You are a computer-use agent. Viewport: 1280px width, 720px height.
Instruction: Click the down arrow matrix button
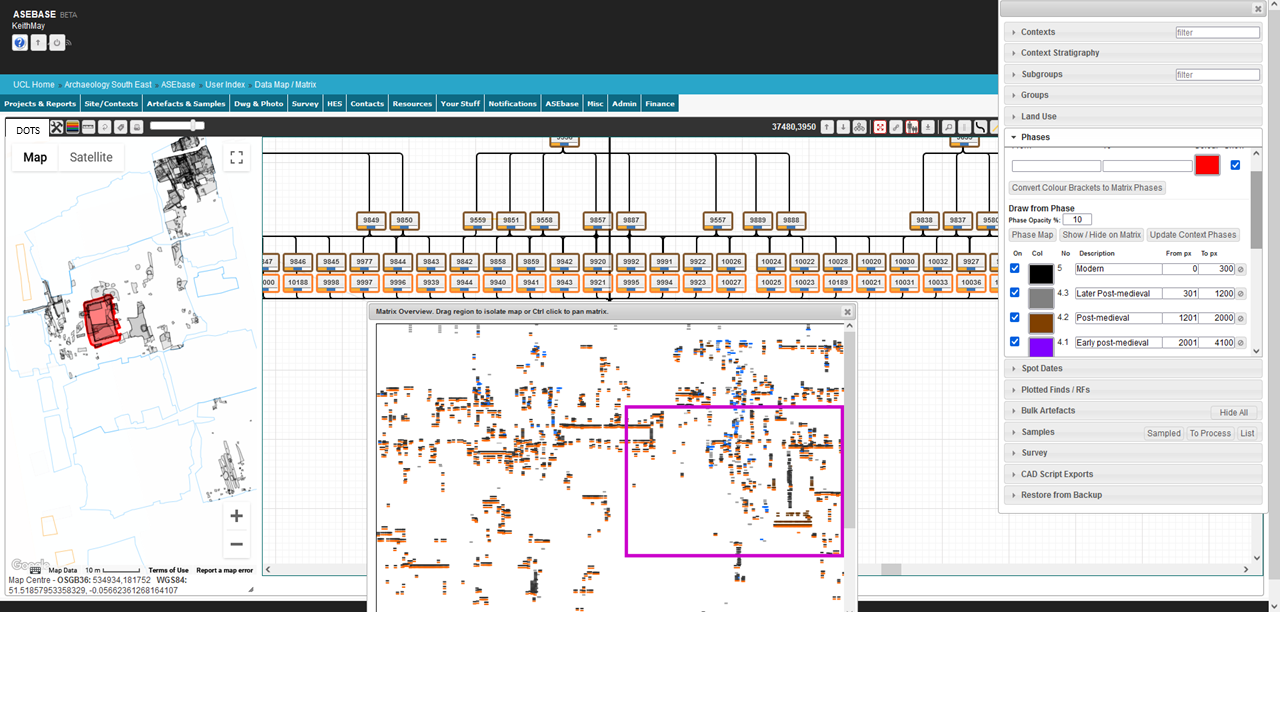(843, 127)
